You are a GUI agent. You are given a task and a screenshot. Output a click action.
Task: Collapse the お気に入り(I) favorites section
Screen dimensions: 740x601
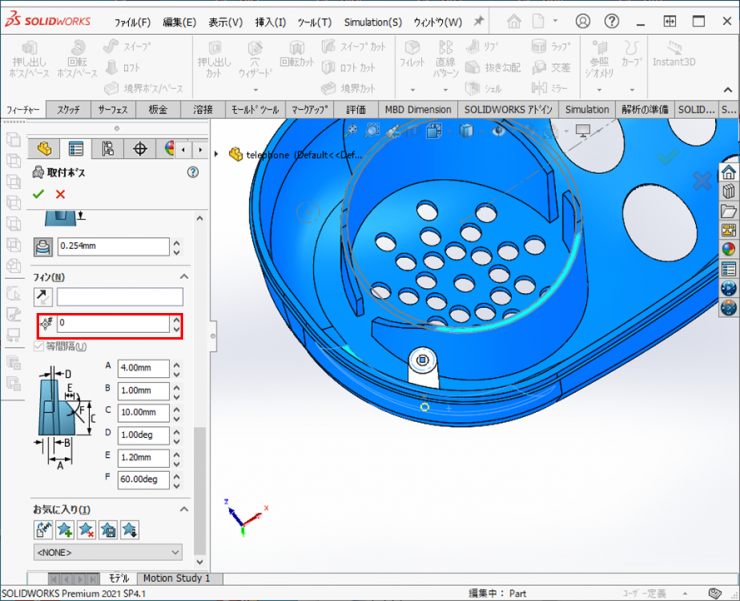[x=184, y=510]
